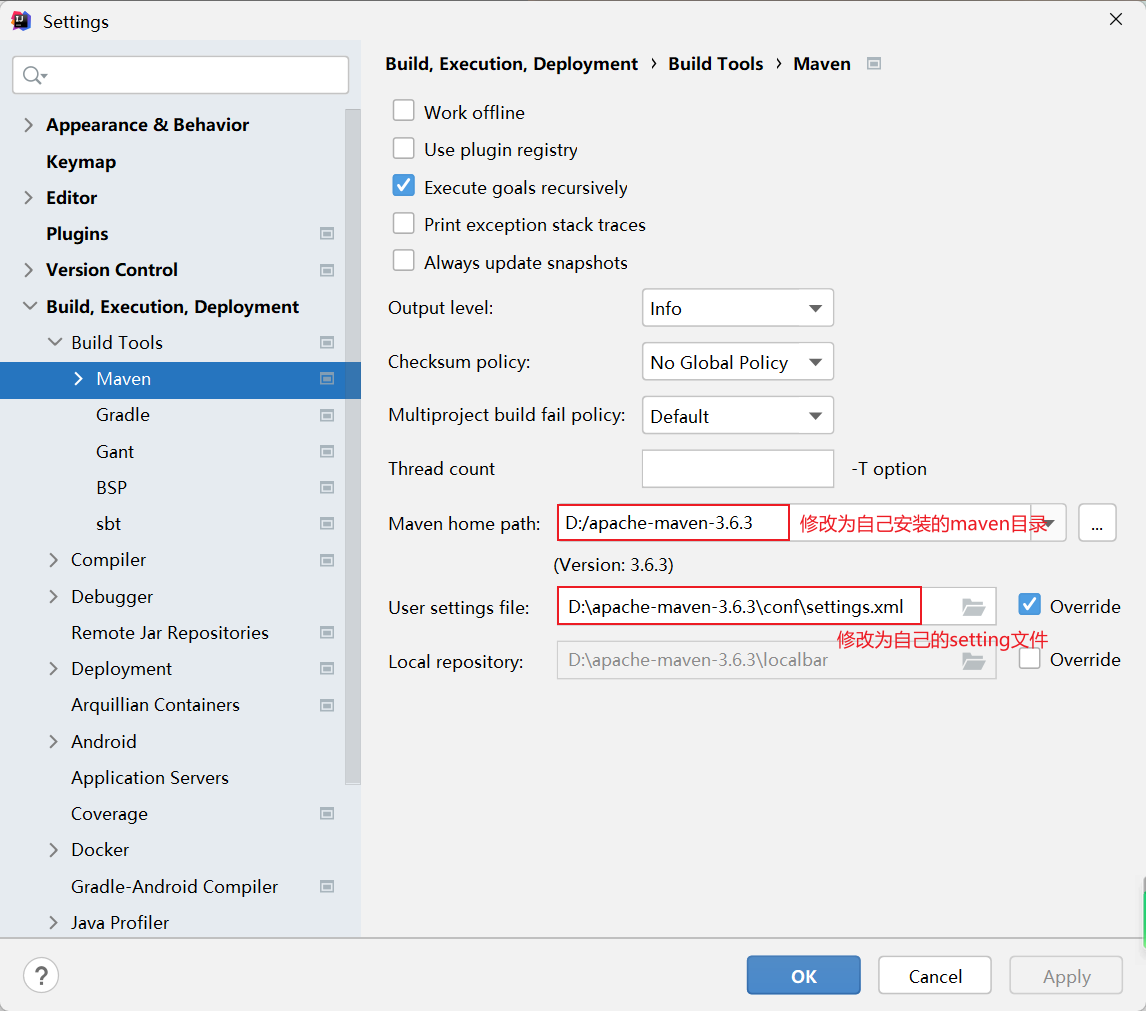The image size is (1146, 1011).
Task: Check Use plugin registry
Action: pos(403,148)
